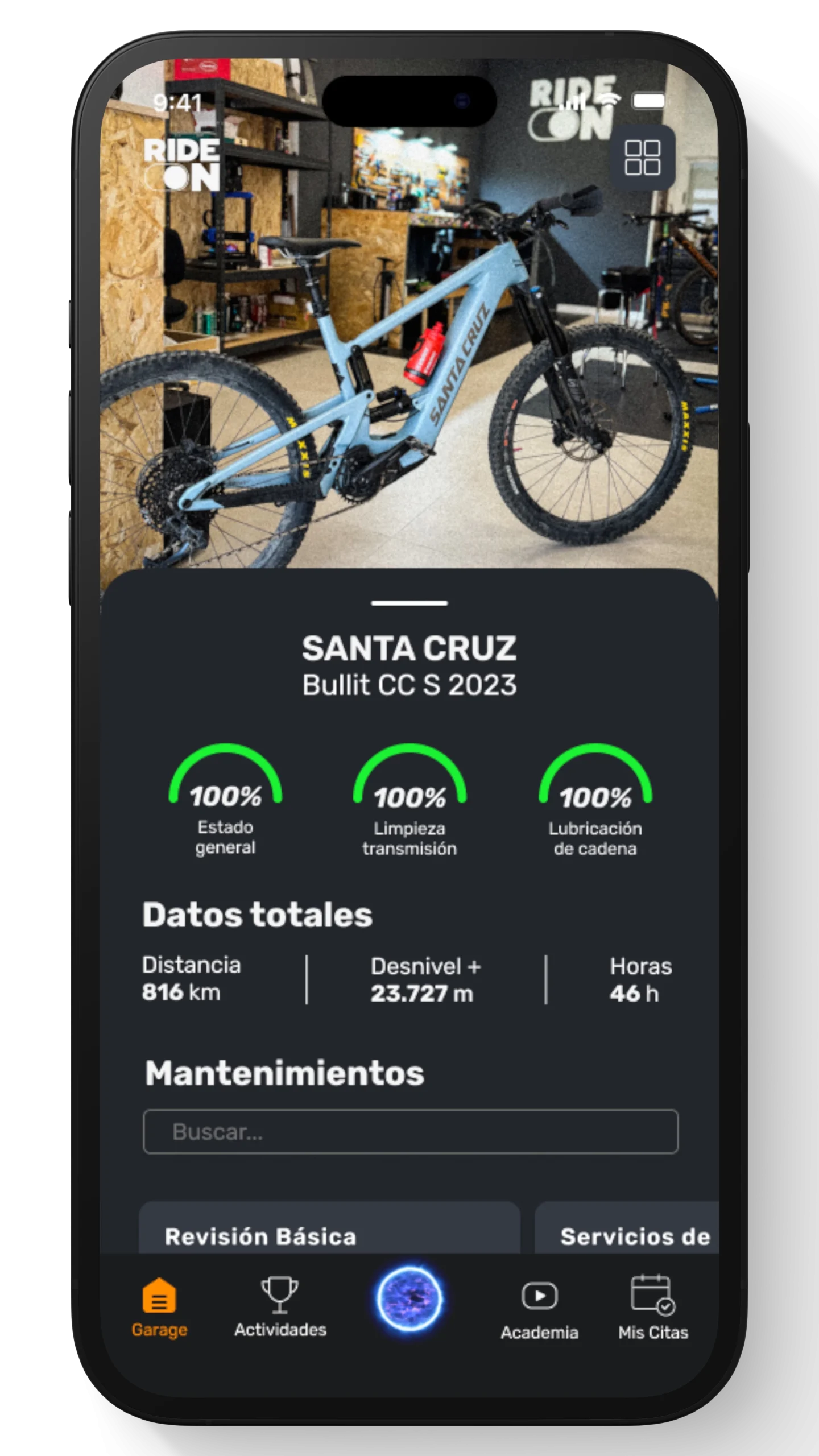Open the Academia video play icon
The image size is (819, 1456).
point(539,1296)
